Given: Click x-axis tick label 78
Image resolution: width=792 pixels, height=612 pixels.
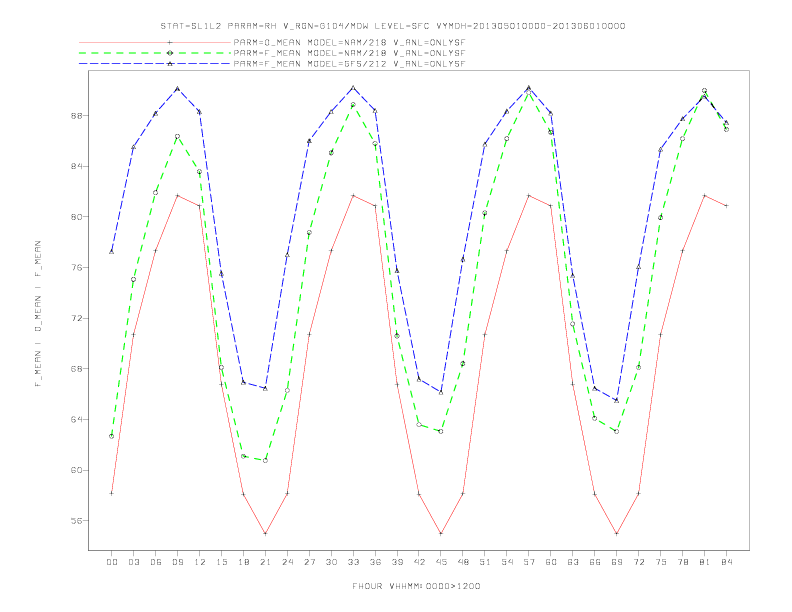Looking at the screenshot, I should click(x=682, y=562).
